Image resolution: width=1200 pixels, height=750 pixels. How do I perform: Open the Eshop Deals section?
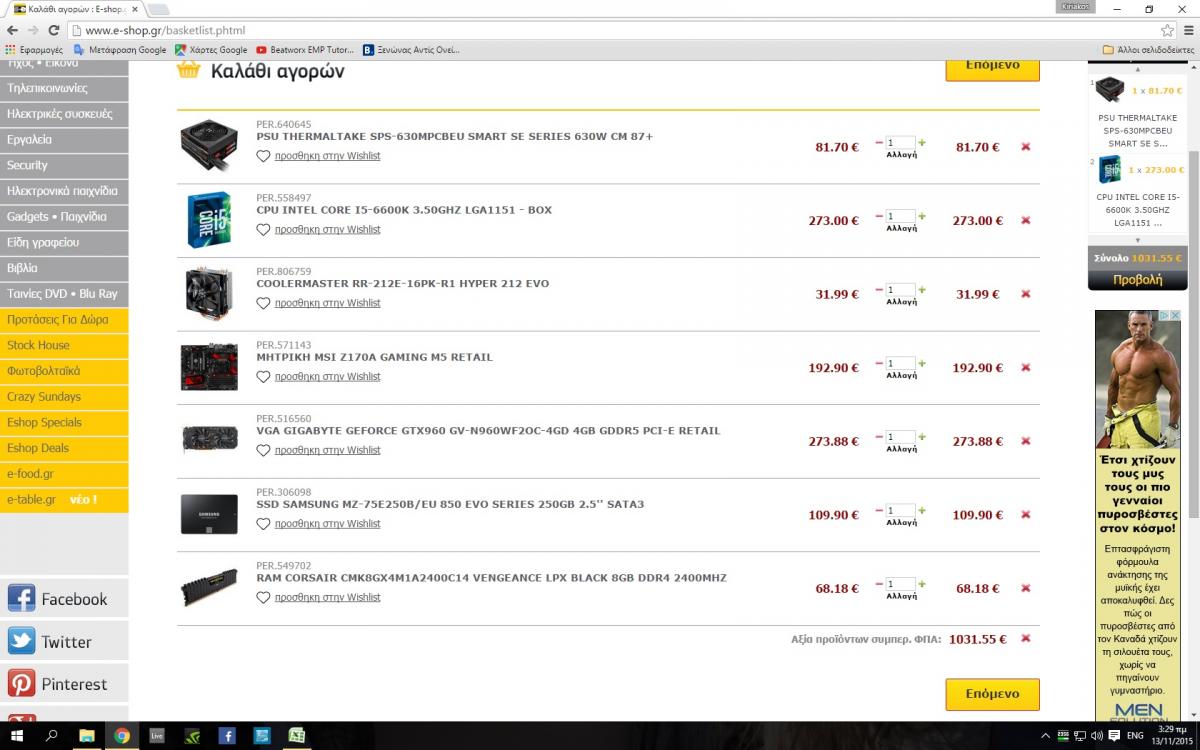pyautogui.click(x=64, y=448)
